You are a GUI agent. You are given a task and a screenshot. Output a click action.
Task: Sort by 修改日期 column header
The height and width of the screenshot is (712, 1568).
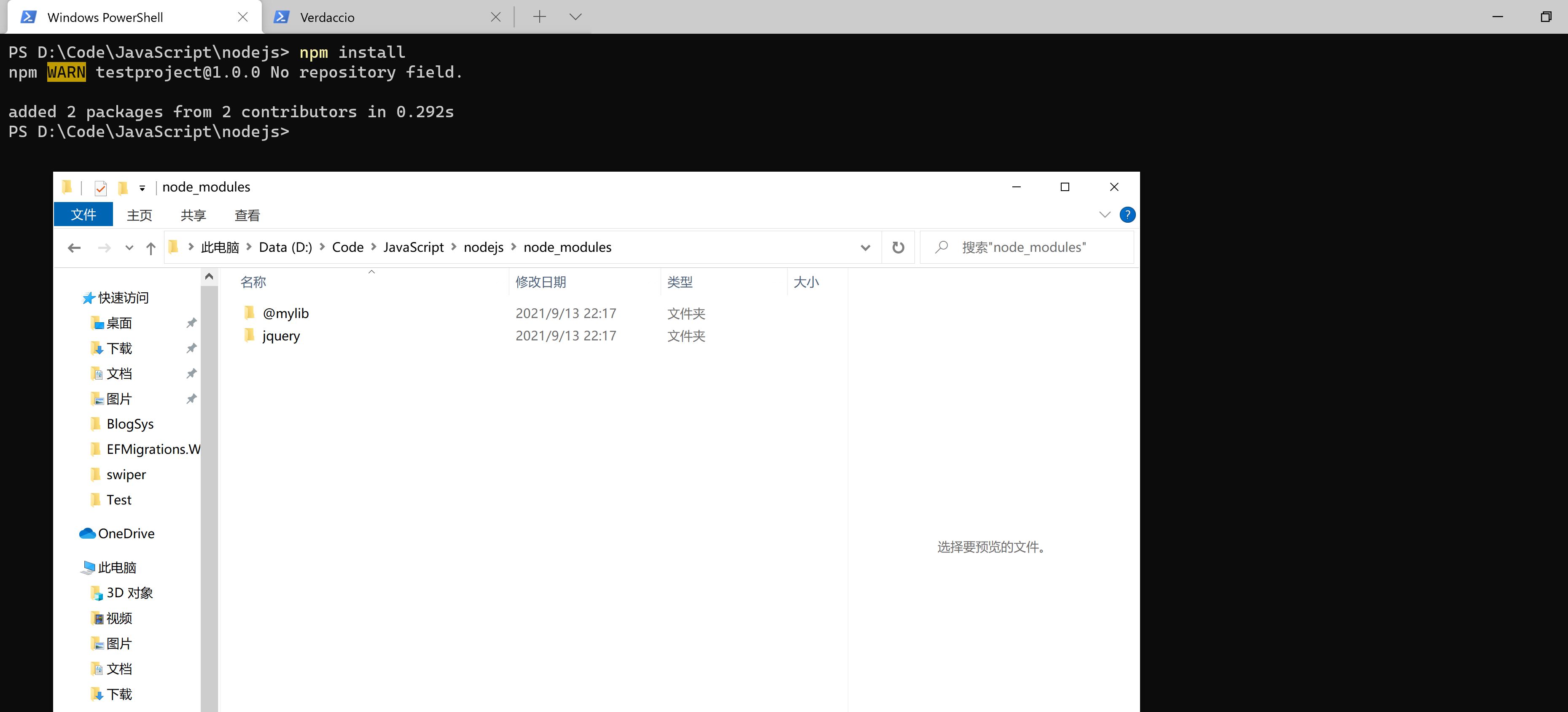[541, 282]
